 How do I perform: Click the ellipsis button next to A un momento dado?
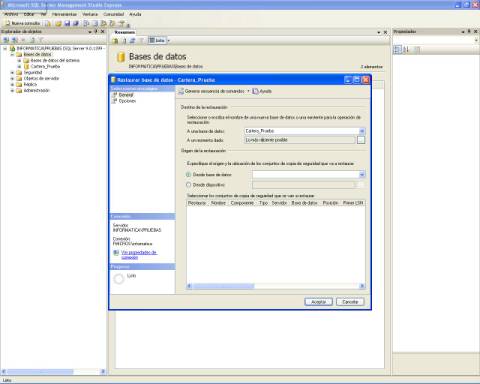point(361,140)
